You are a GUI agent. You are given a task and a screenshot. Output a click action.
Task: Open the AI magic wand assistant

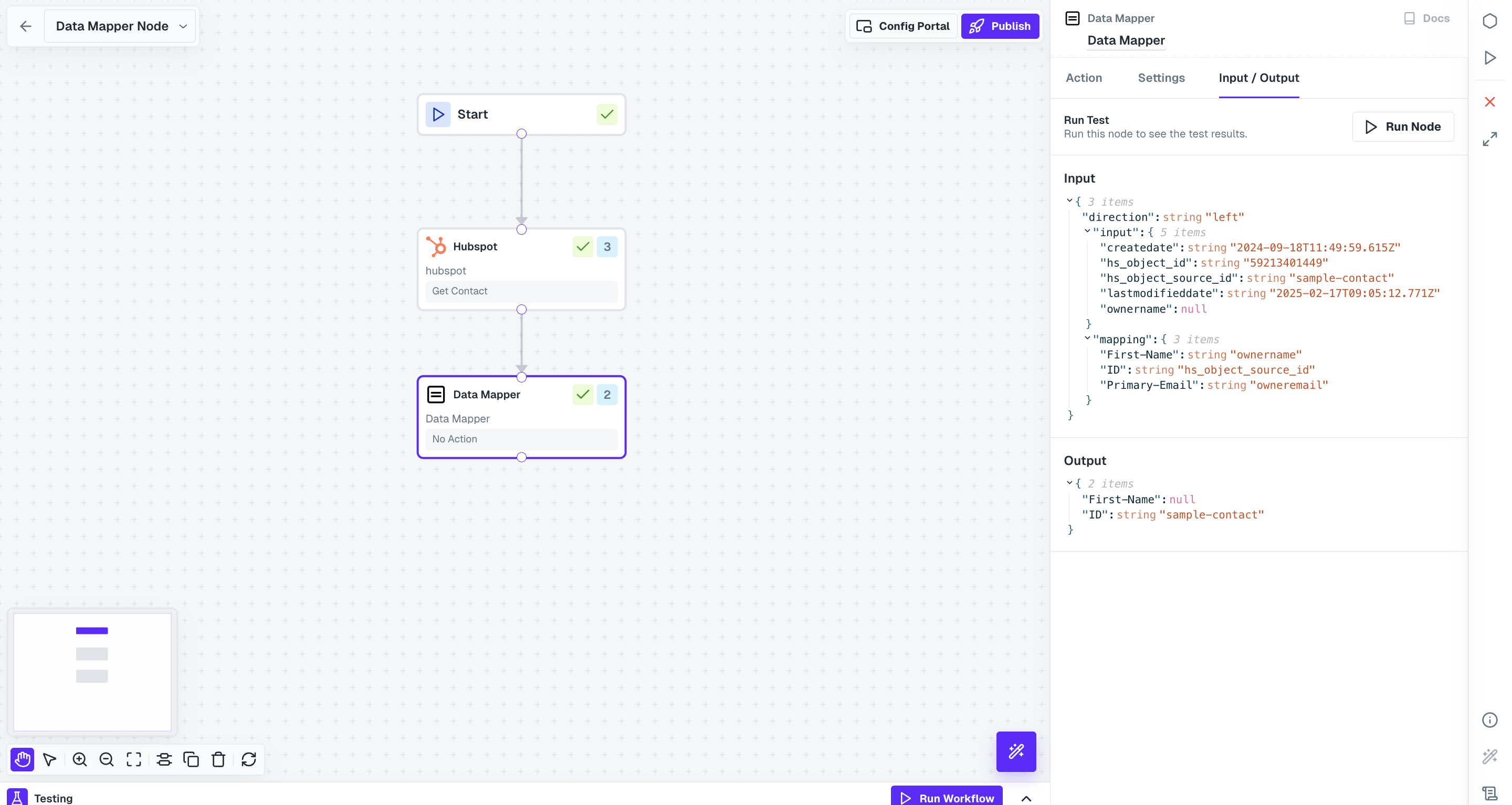[x=1016, y=751]
